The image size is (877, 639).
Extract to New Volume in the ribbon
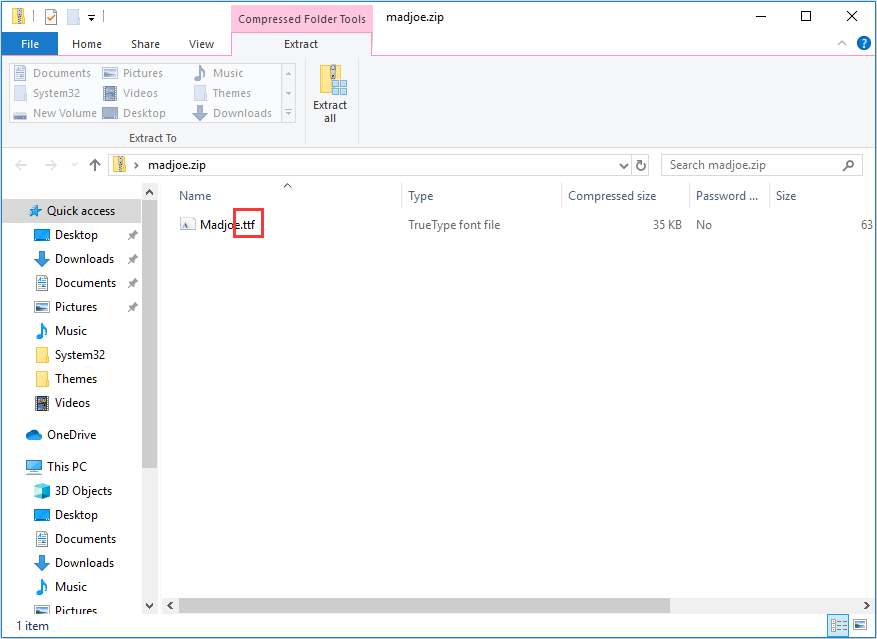click(x=55, y=113)
